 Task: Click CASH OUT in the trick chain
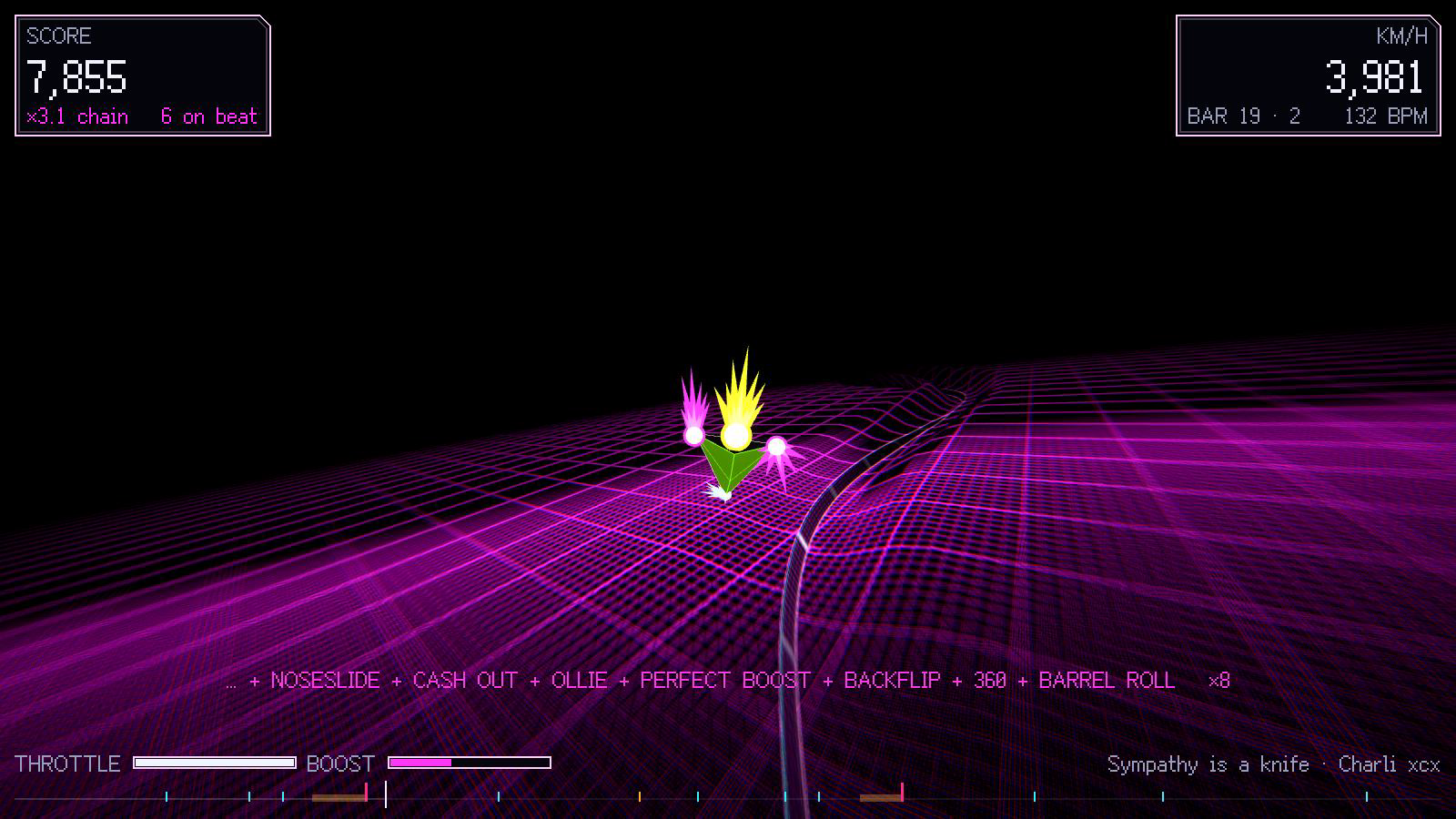[465, 681]
